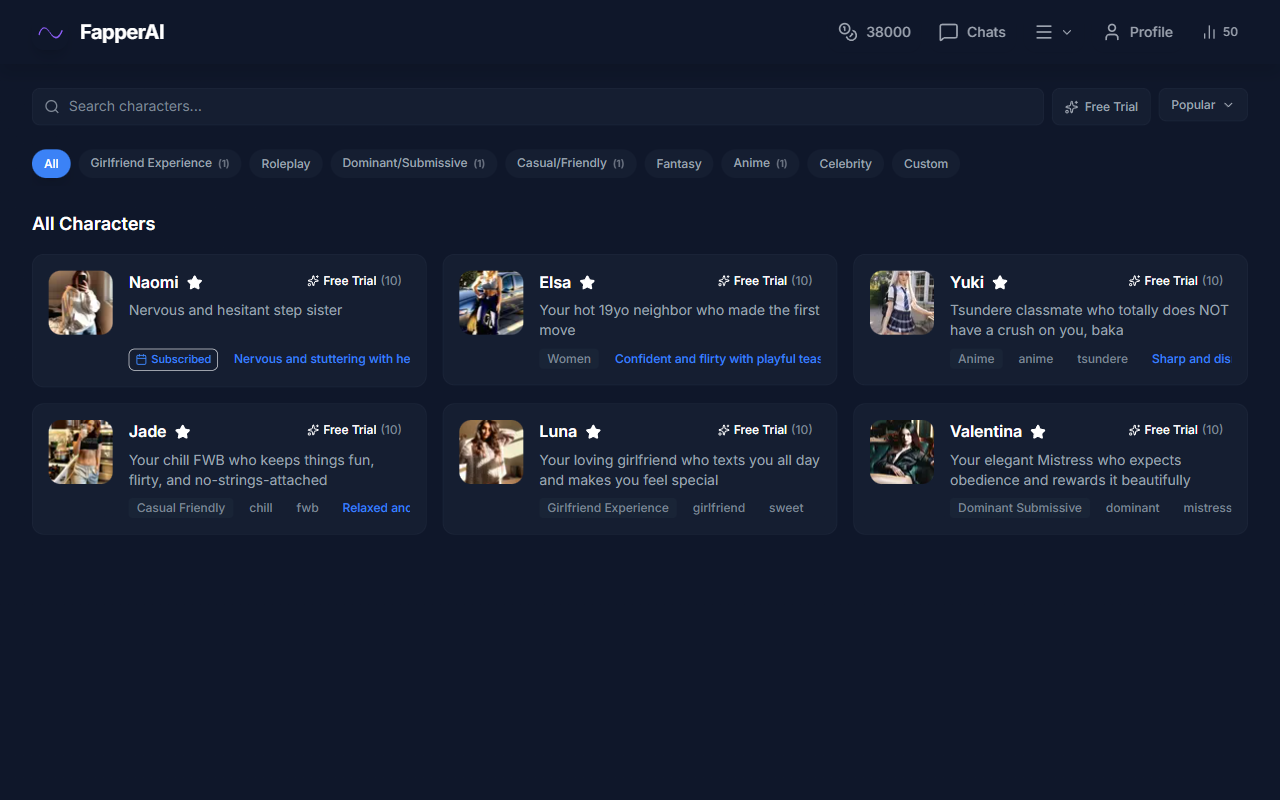Click the sparkle Free Trial icon on Elsa's card
Image resolution: width=1280 pixels, height=800 pixels.
[722, 280]
